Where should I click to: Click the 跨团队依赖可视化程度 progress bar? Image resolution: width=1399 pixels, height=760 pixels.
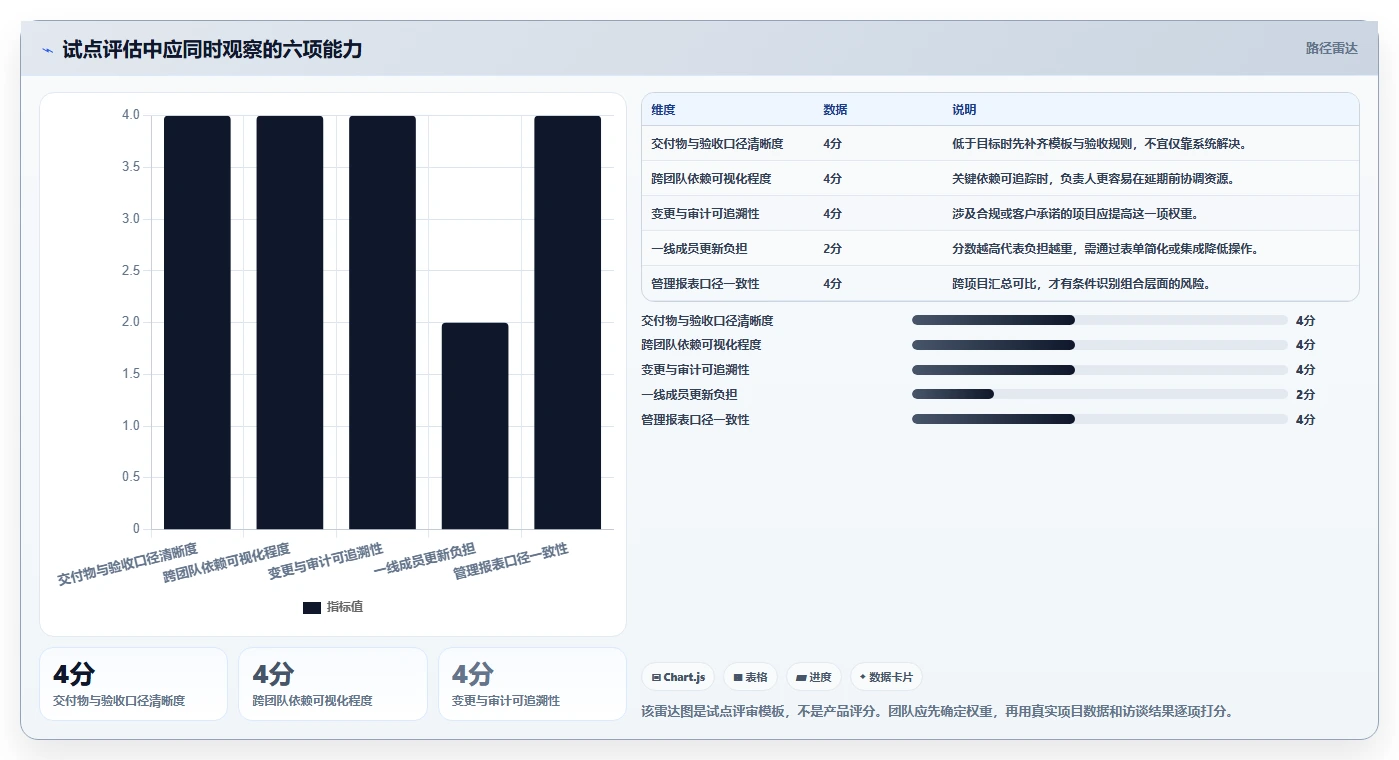coord(1100,345)
